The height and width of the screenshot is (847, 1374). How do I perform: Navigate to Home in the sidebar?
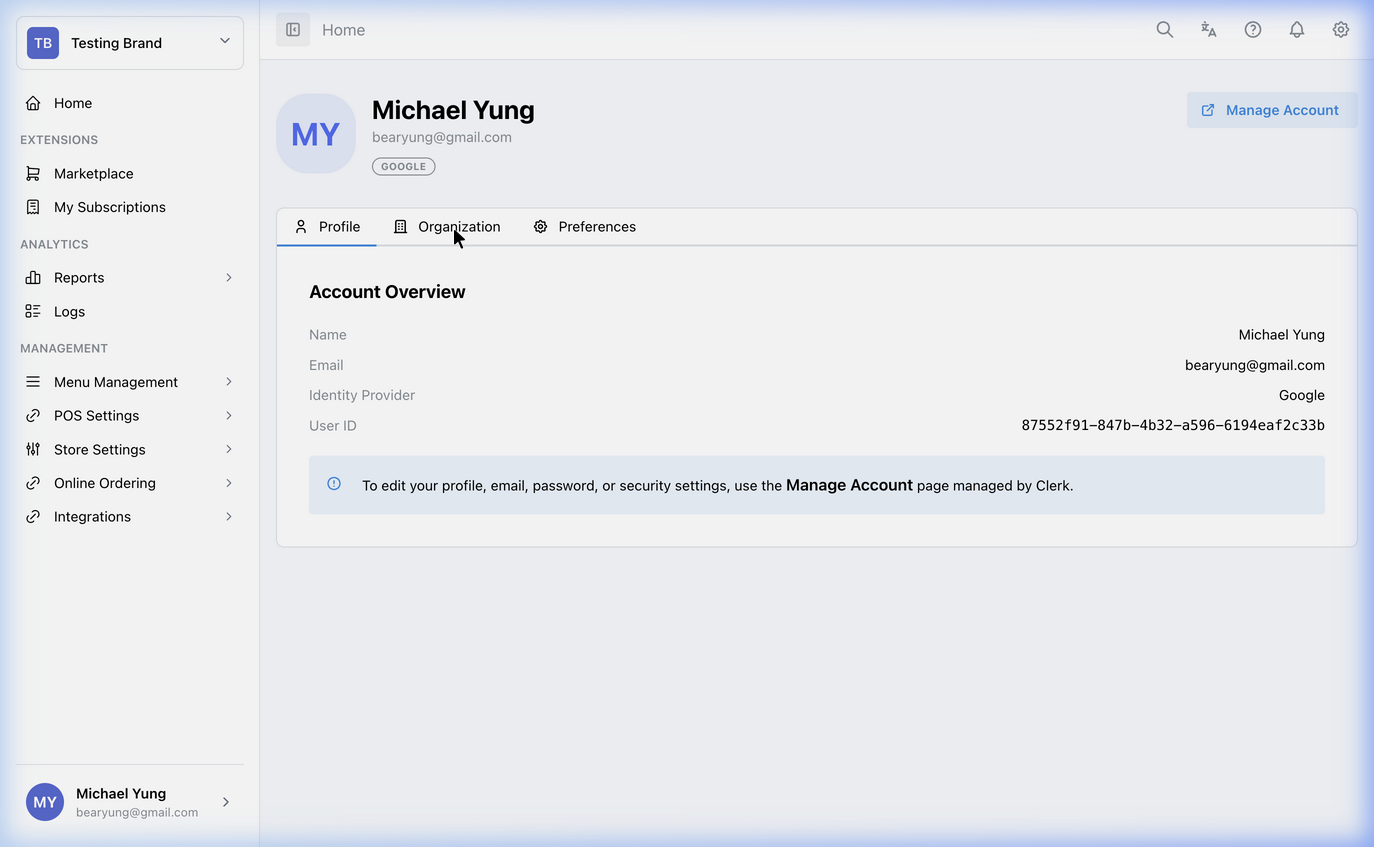[x=72, y=103]
